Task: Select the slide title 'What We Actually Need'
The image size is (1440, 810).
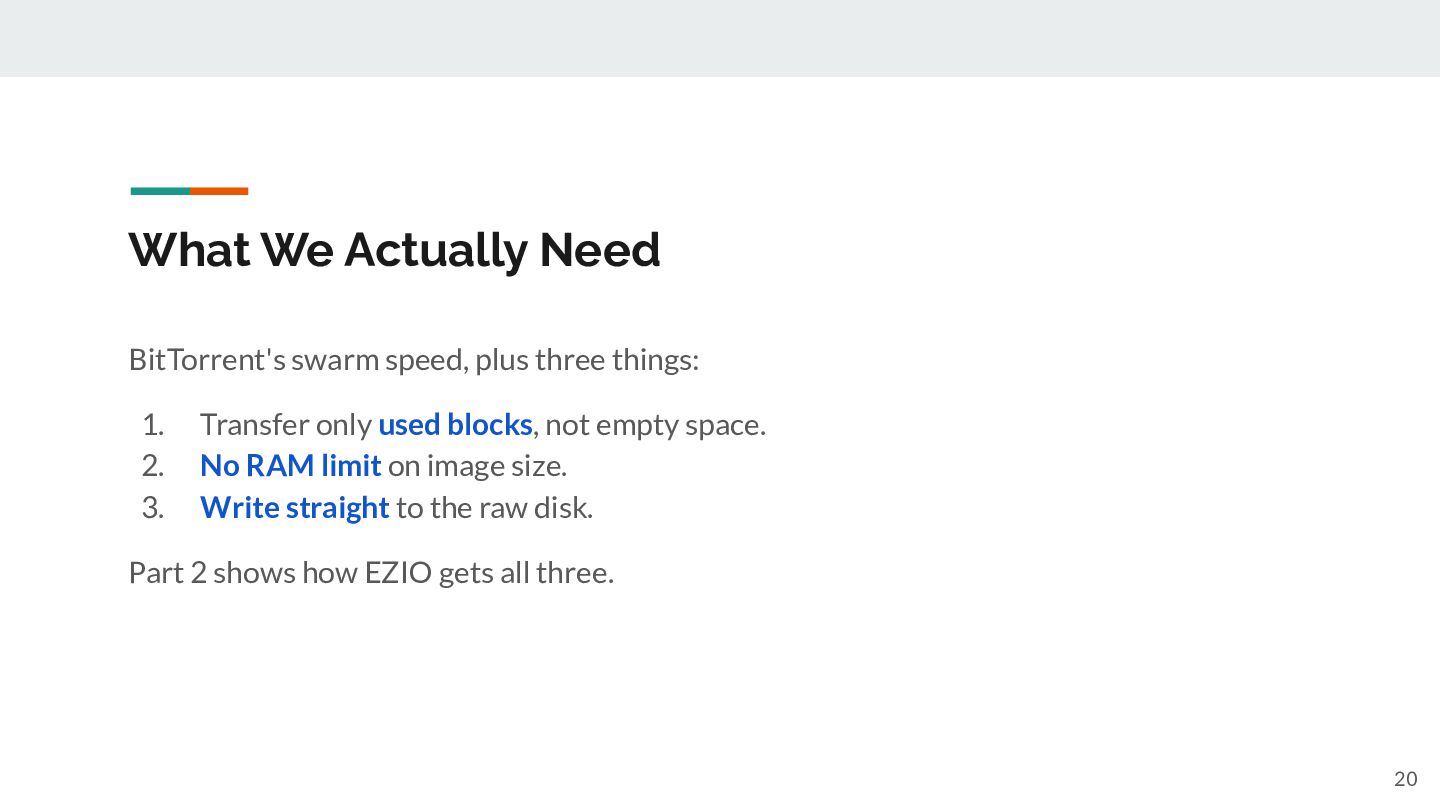Action: coord(394,250)
